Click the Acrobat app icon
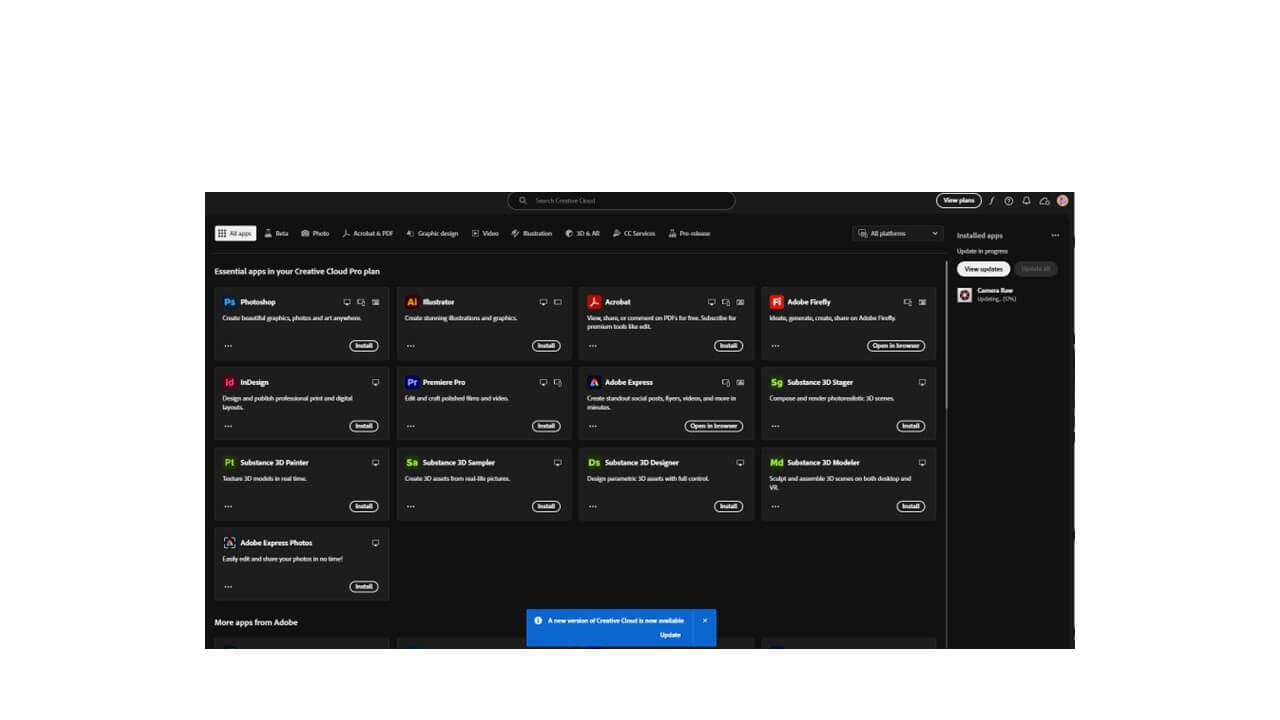 click(594, 302)
